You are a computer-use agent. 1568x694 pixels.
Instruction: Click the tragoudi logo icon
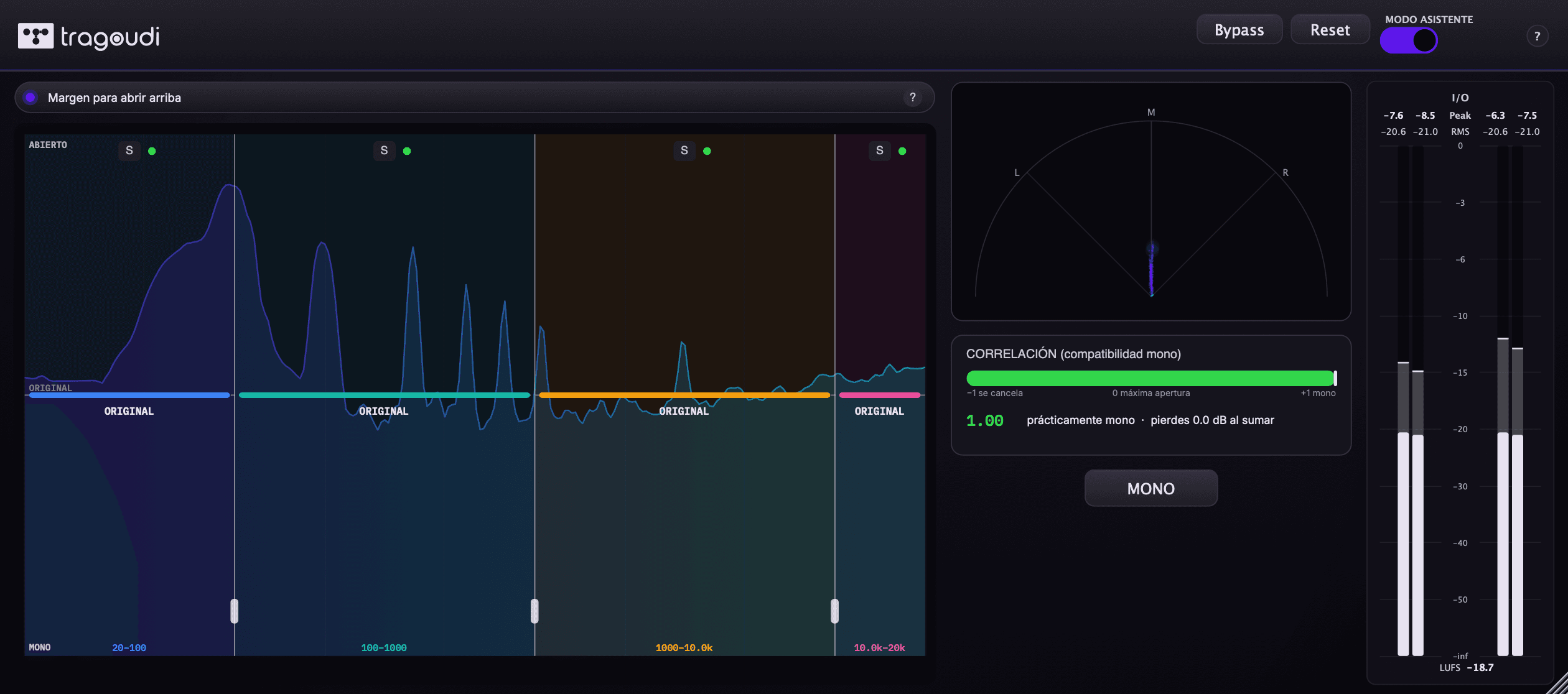coord(35,36)
